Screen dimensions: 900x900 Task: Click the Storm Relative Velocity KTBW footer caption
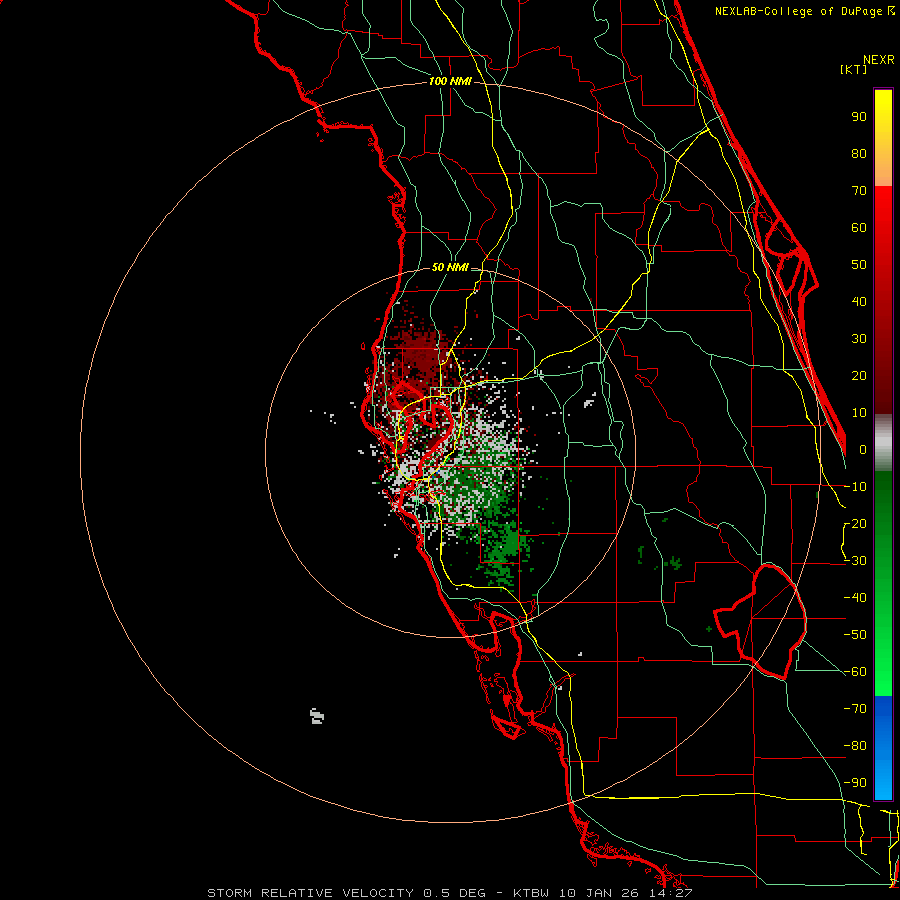[450, 893]
